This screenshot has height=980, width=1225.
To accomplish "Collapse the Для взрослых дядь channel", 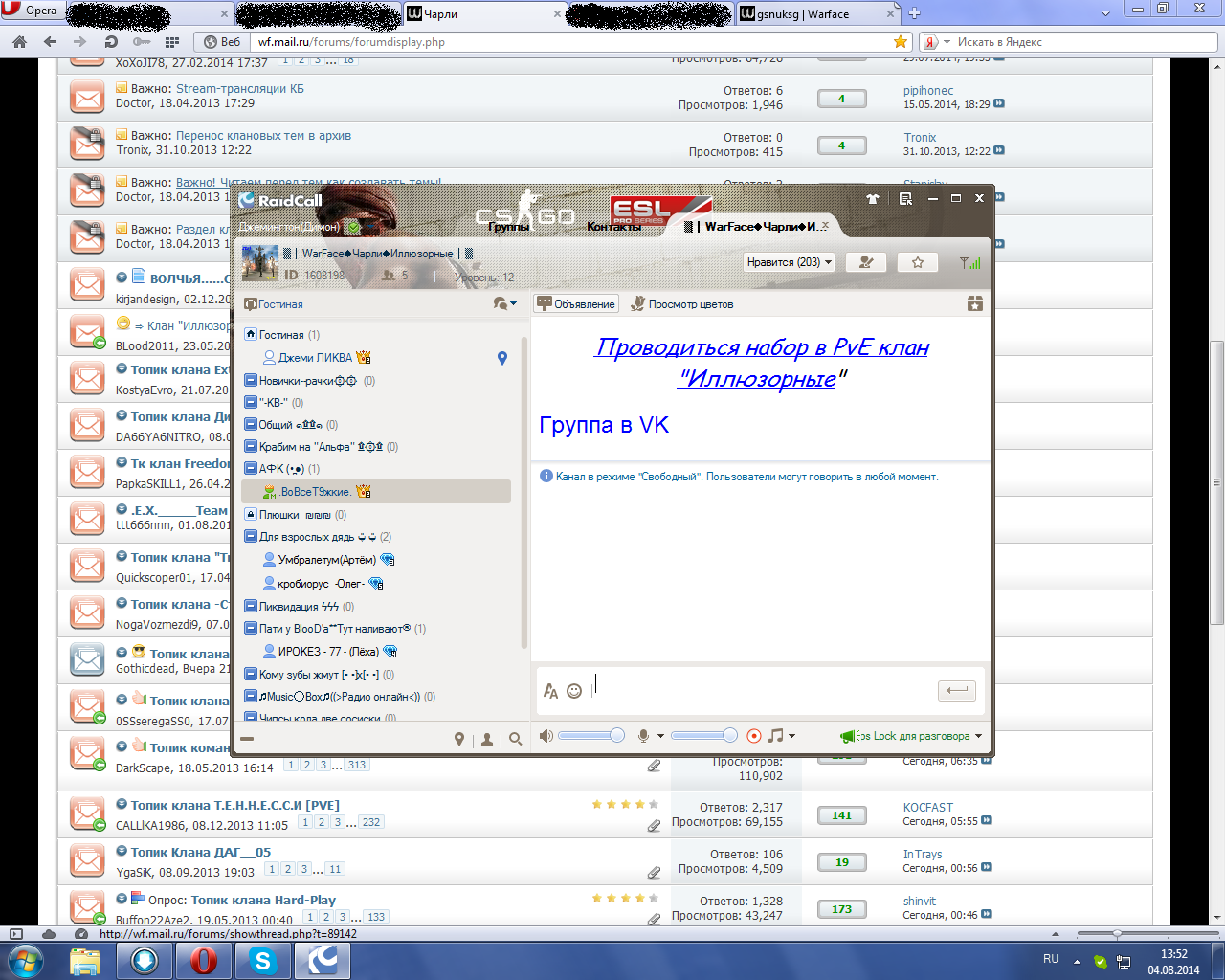I will pos(251,536).
